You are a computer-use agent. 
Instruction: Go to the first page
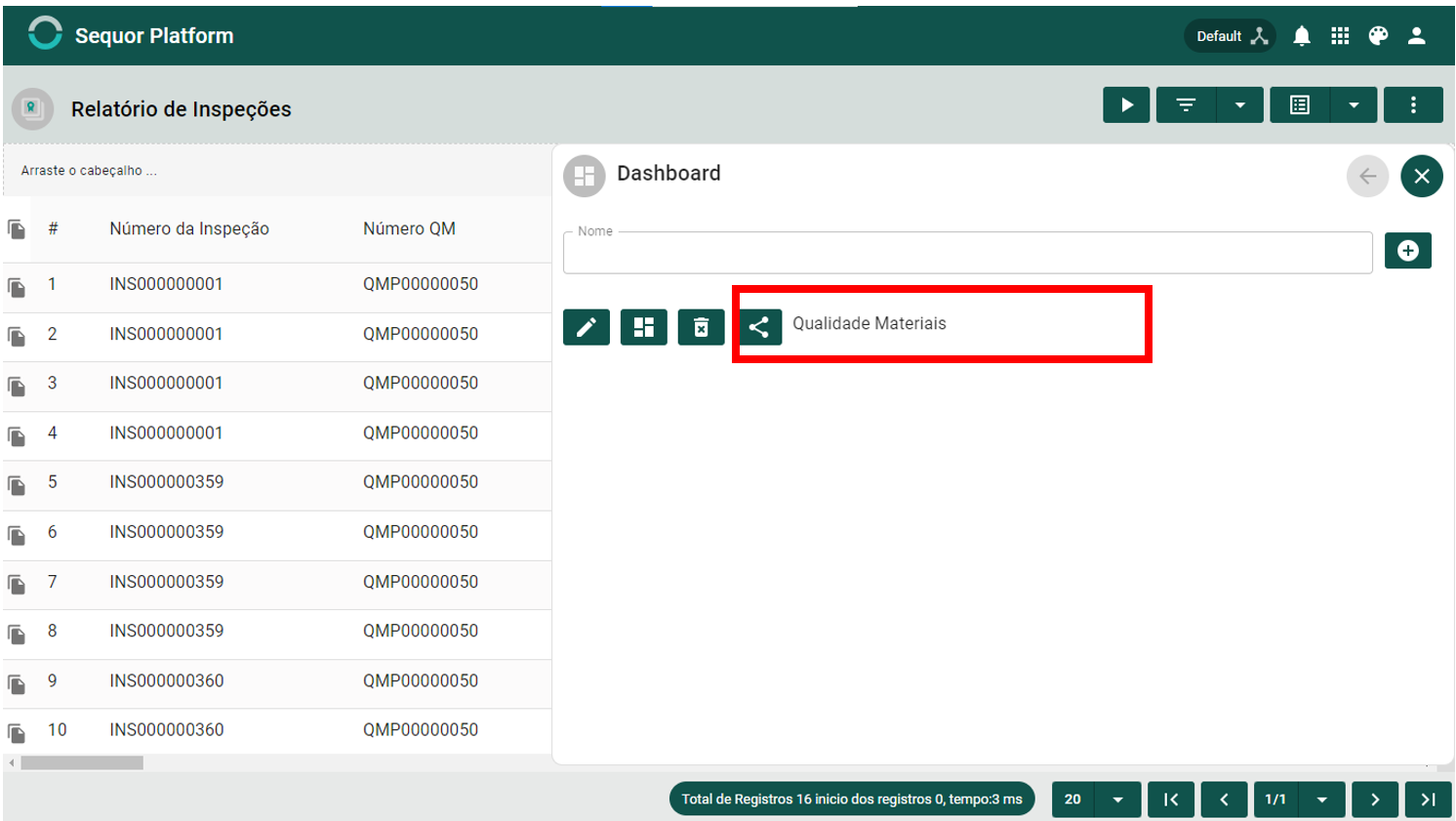point(1171,799)
